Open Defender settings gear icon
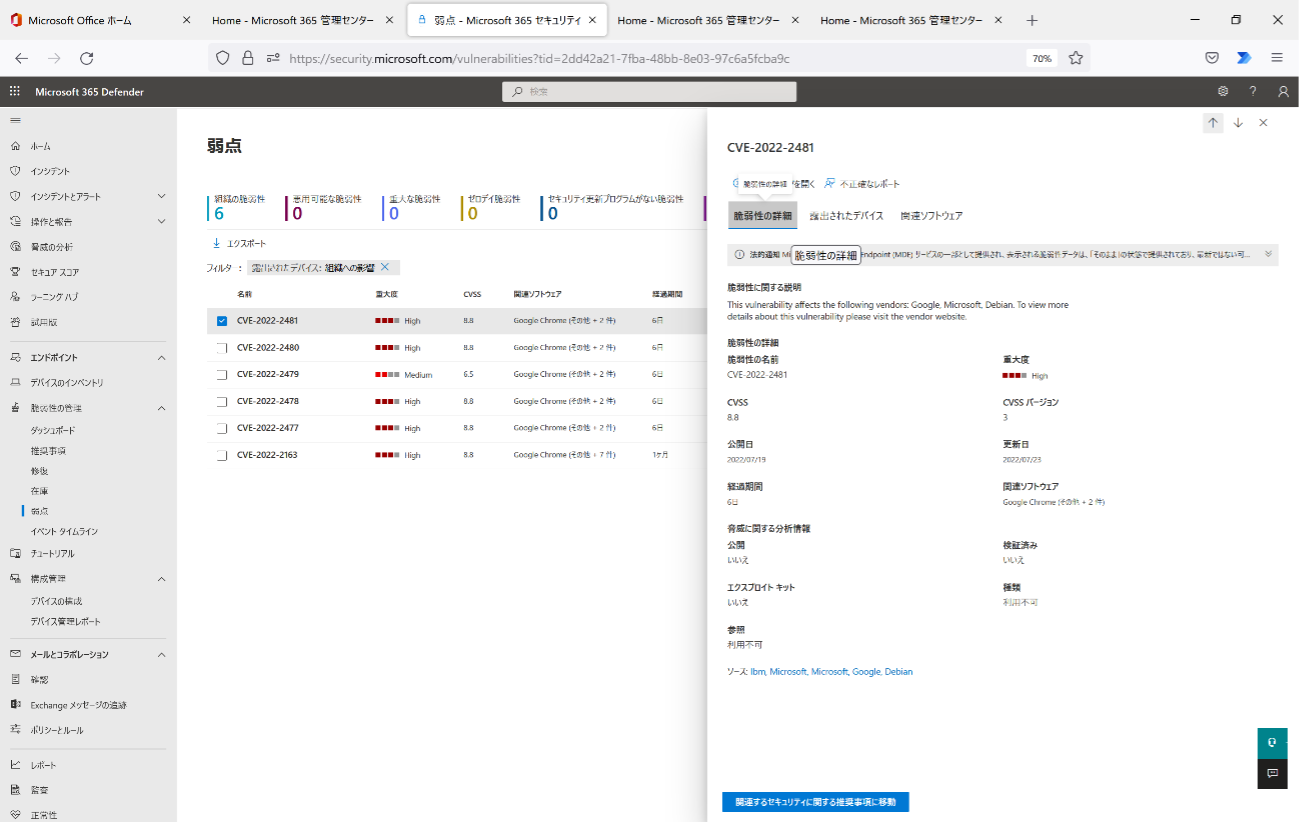The height and width of the screenshot is (825, 1301). 1222,92
